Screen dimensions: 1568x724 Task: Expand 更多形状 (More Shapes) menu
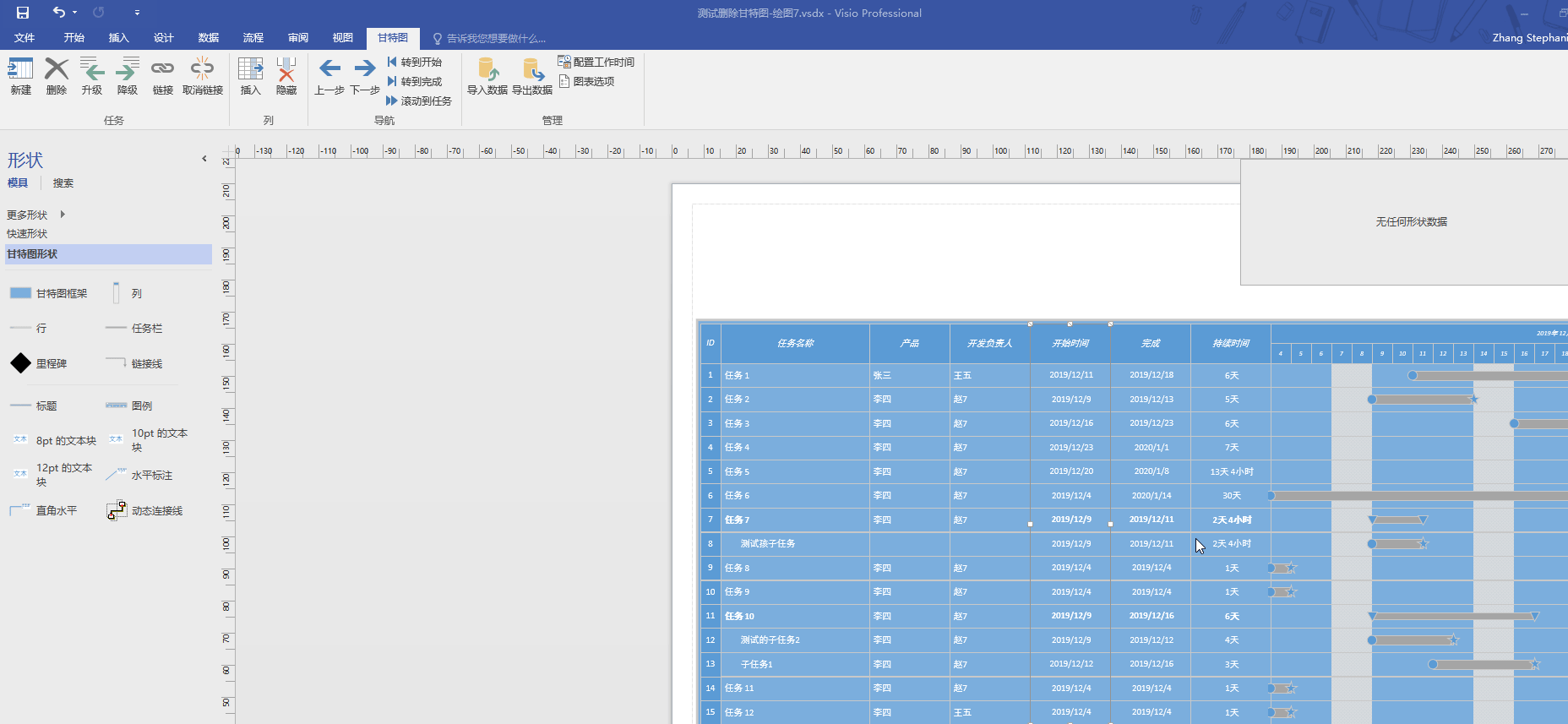[x=36, y=215]
